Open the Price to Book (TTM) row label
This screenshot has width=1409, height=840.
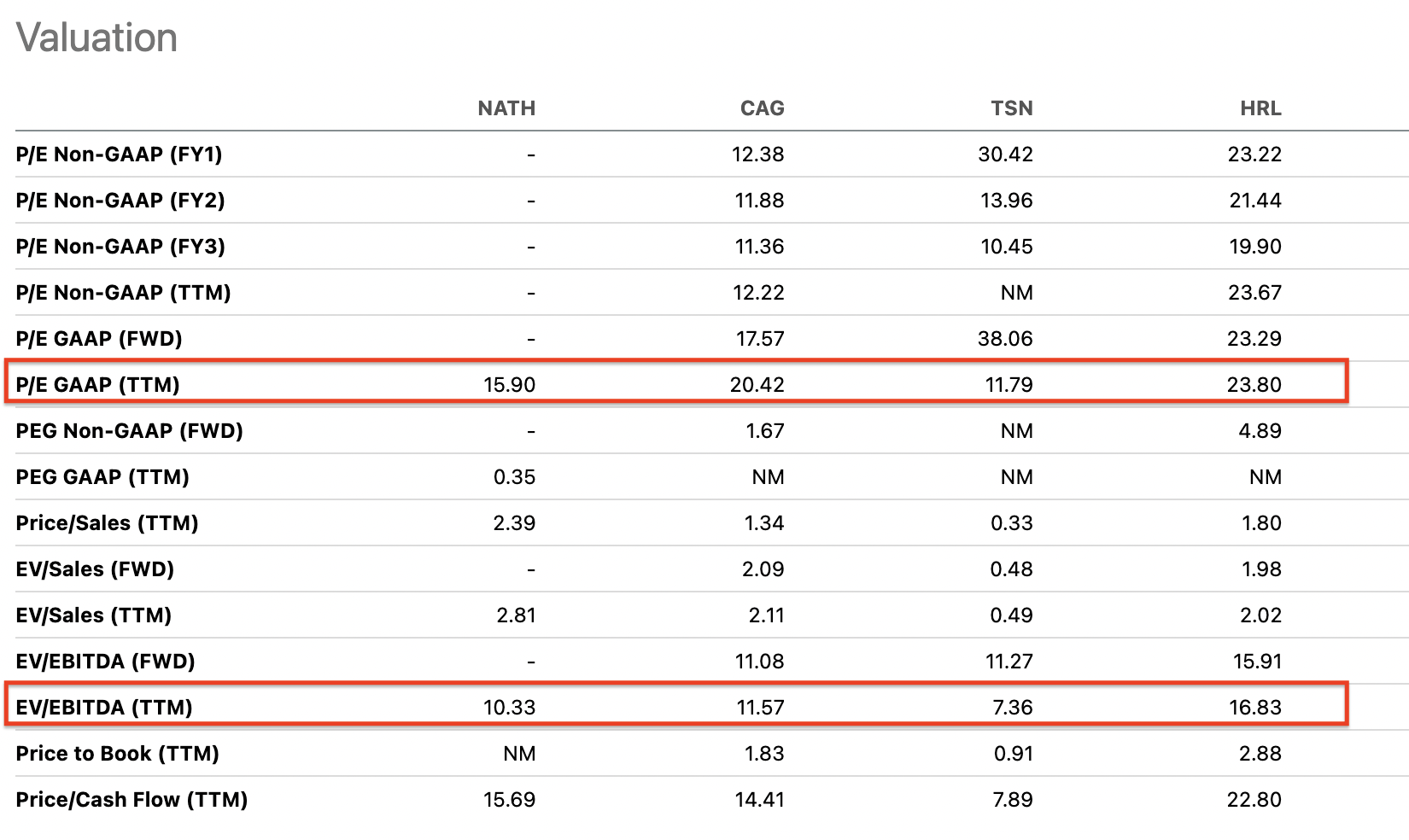tap(117, 754)
